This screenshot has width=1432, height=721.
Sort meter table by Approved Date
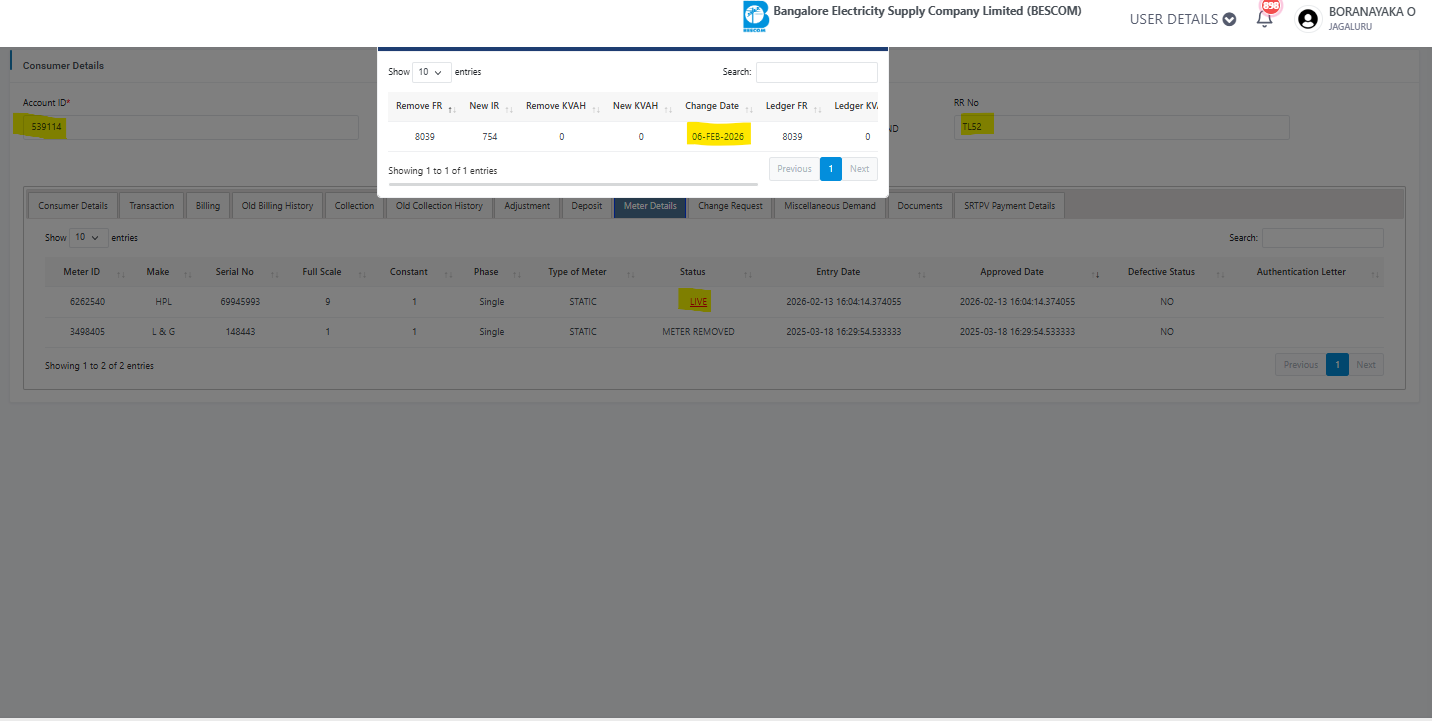[1012, 272]
